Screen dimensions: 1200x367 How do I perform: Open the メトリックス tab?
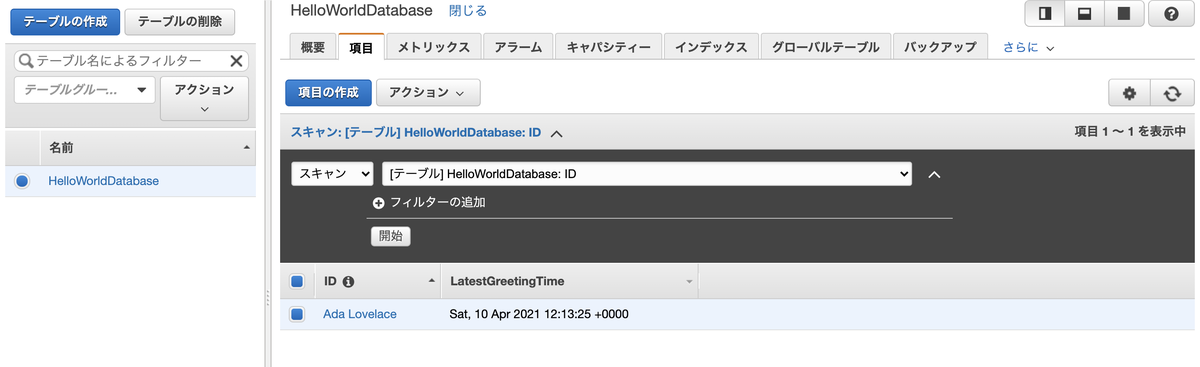434,47
